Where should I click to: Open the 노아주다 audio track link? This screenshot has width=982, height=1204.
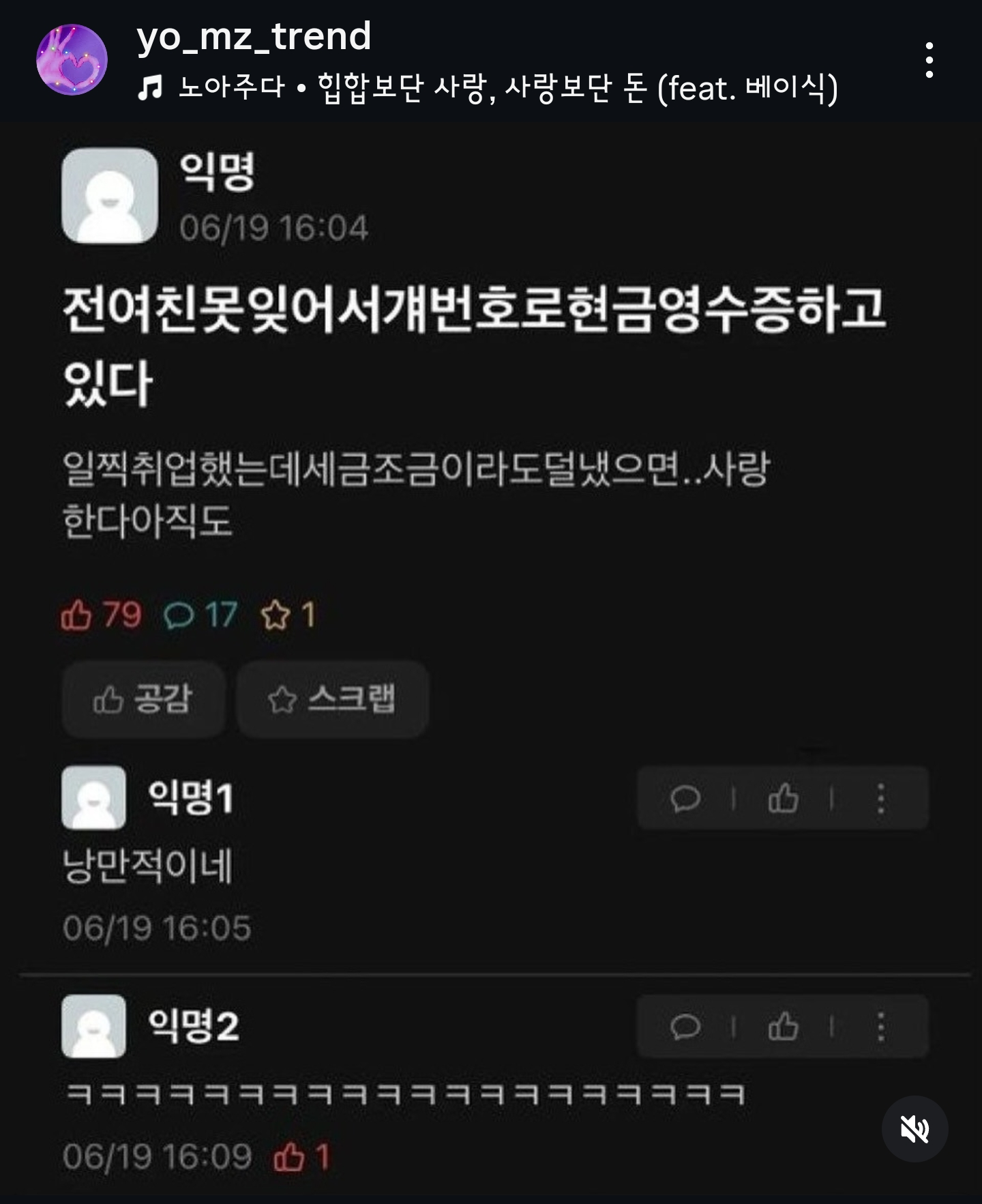(x=508, y=88)
